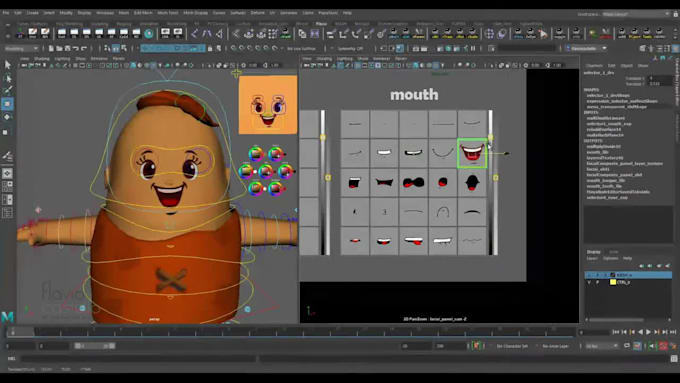Open Layers menu in layer editor
Viewport: 680px width, 383px height.
pos(592,259)
